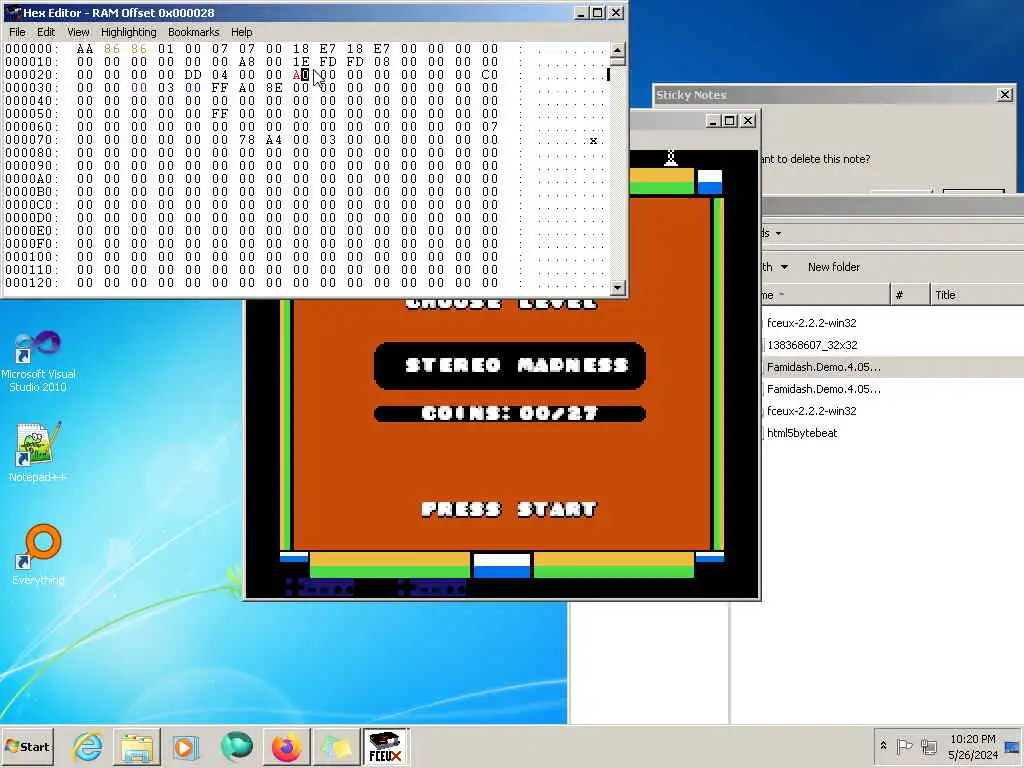This screenshot has width=1024, height=768.
Task: Click the Show desktop tray icon
Action: tap(1012, 746)
